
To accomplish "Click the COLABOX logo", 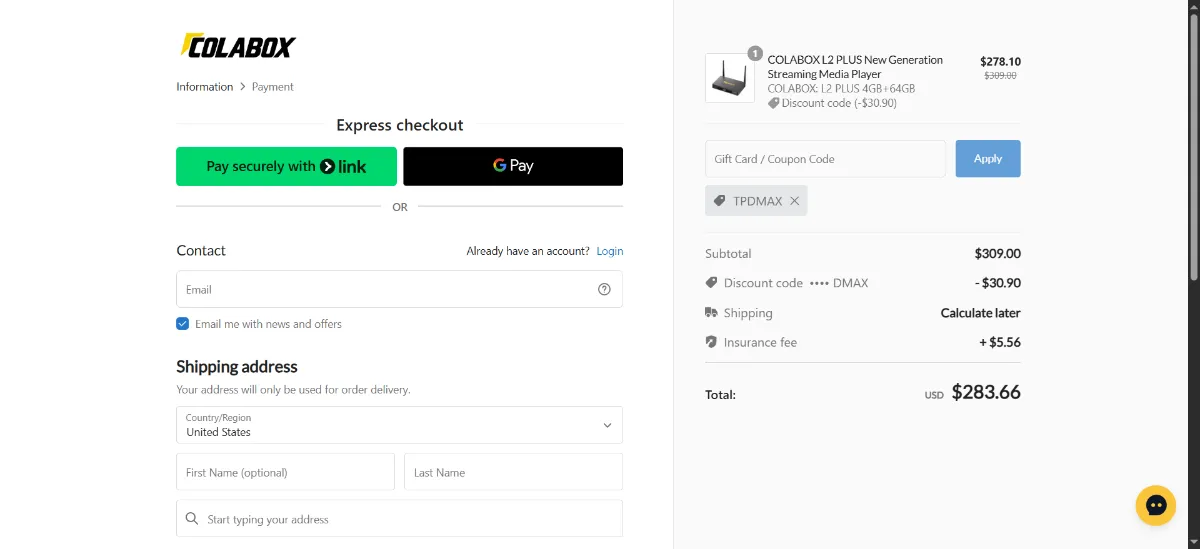I will pos(238,45).
